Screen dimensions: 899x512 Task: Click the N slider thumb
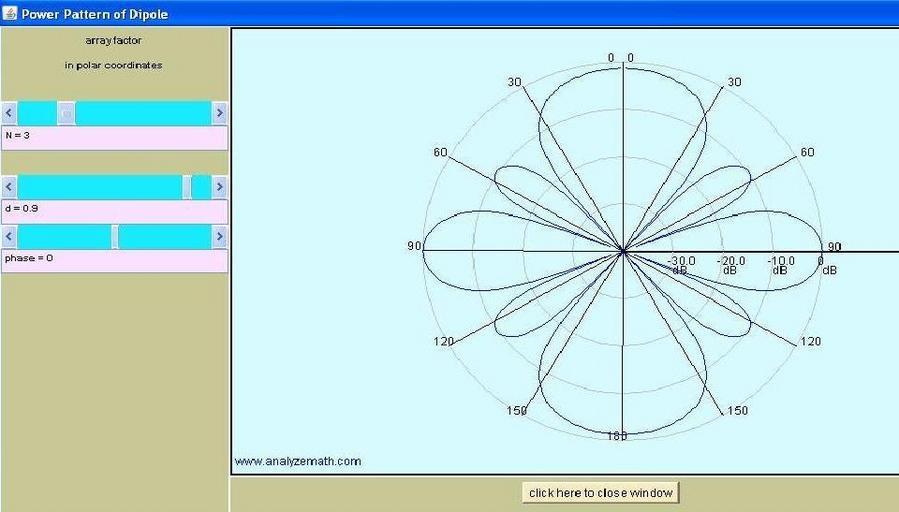66,113
